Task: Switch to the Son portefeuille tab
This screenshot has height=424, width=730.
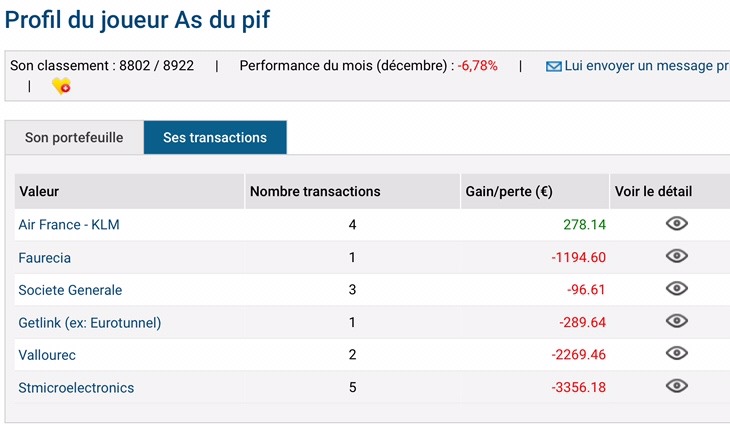Action: point(74,138)
